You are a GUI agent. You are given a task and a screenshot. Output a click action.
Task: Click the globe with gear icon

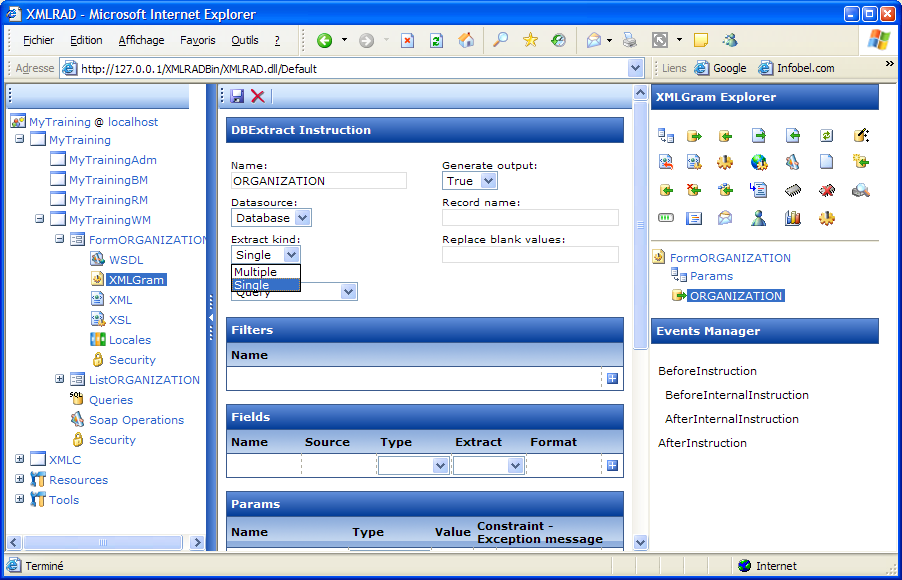(759, 162)
